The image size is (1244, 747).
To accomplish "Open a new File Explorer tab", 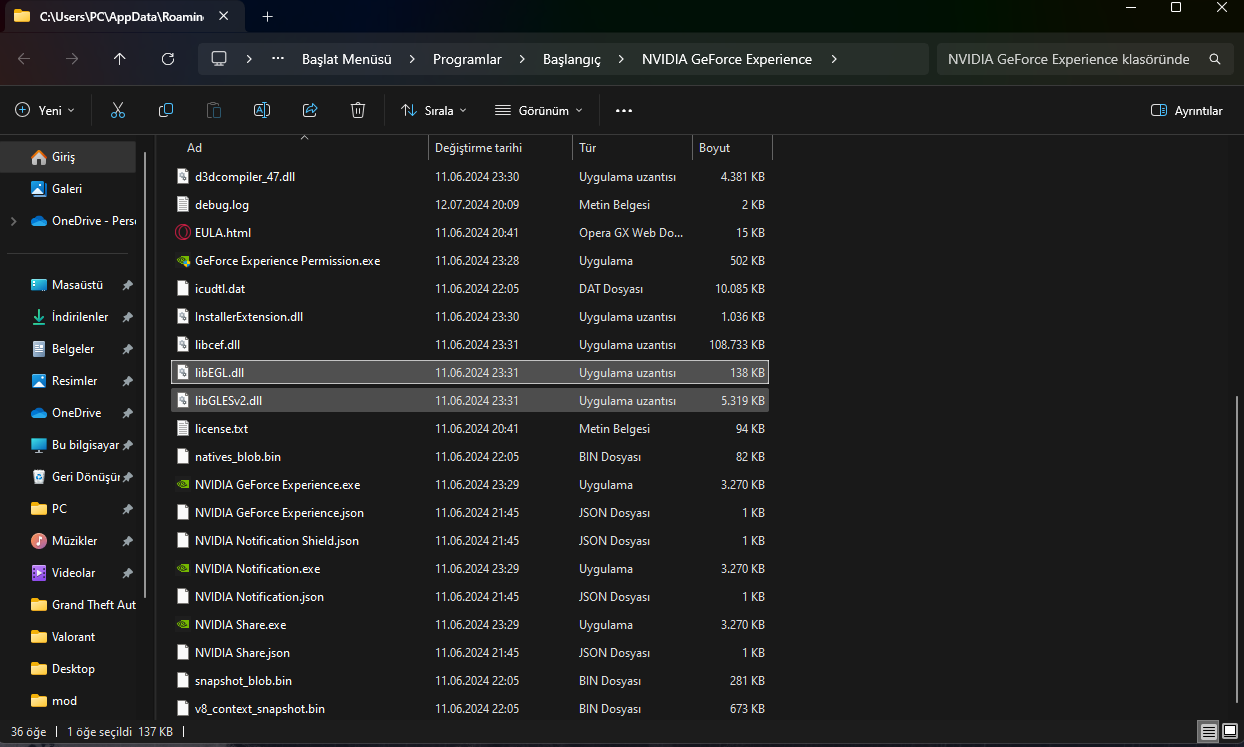I will coord(267,16).
